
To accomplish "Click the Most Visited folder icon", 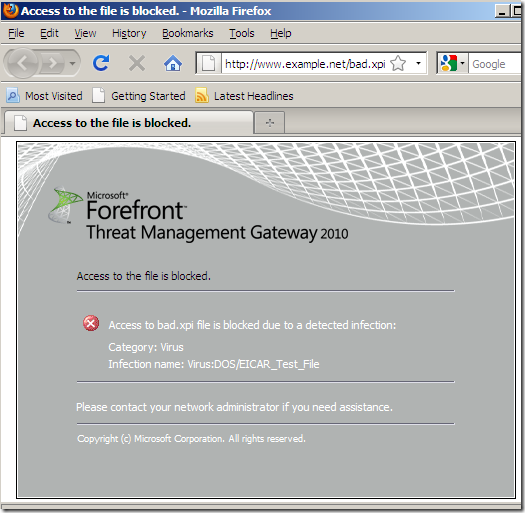I will [x=13, y=96].
